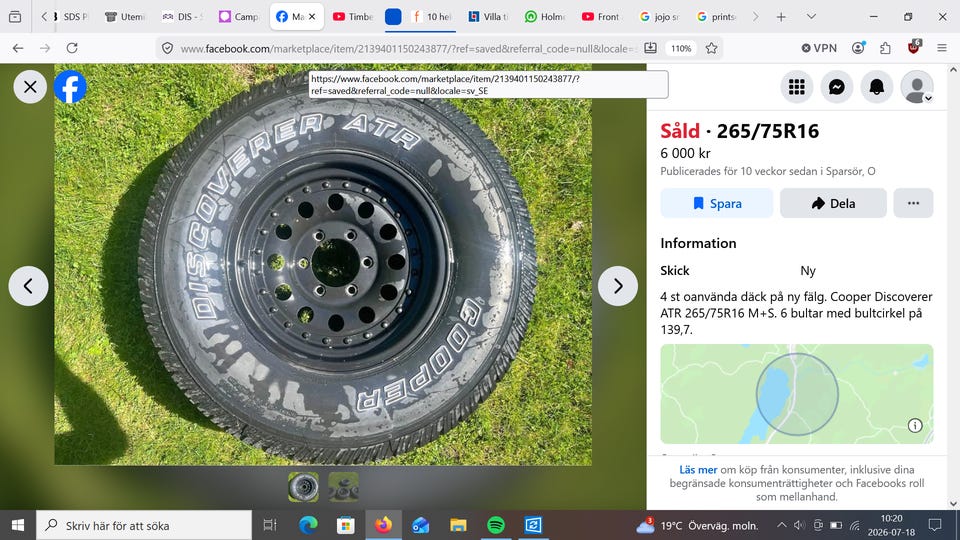The height and width of the screenshot is (540, 960).
Task: Switch to the Holm tab
Action: point(546,17)
